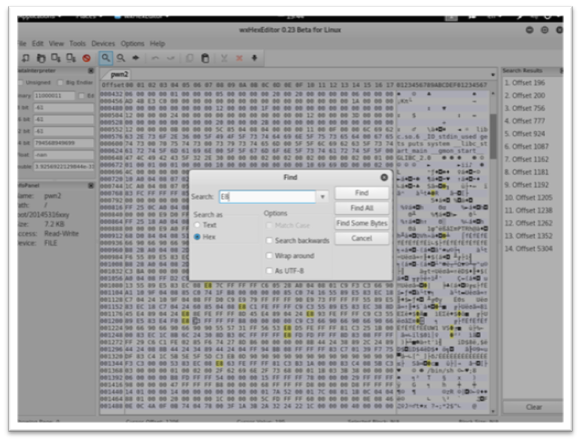This screenshot has height=441, width=580.
Task: Select search result 13. Offset 1352
Action: [529, 236]
